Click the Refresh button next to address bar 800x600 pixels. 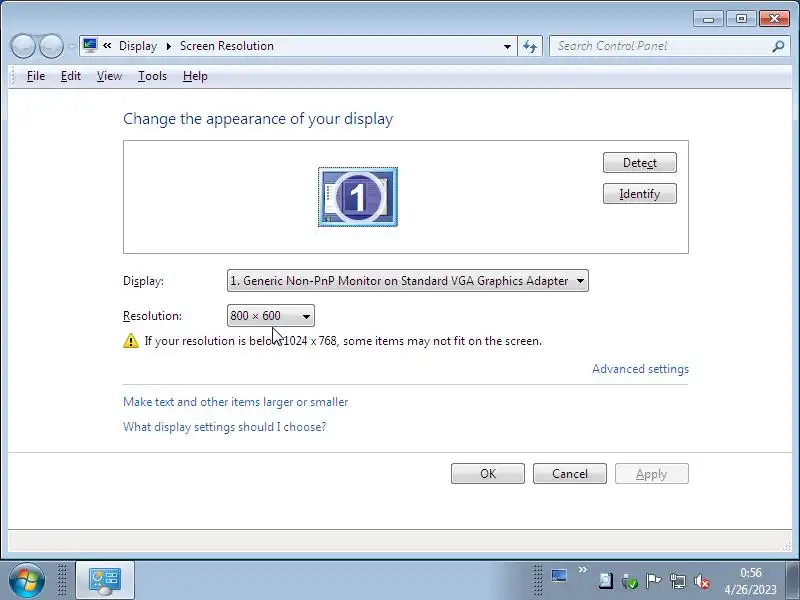pos(530,46)
